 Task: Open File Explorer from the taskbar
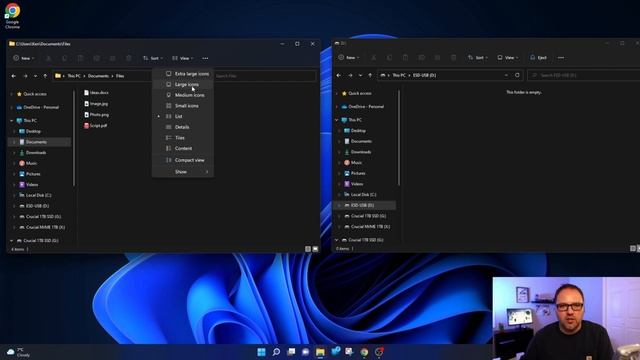coord(320,352)
